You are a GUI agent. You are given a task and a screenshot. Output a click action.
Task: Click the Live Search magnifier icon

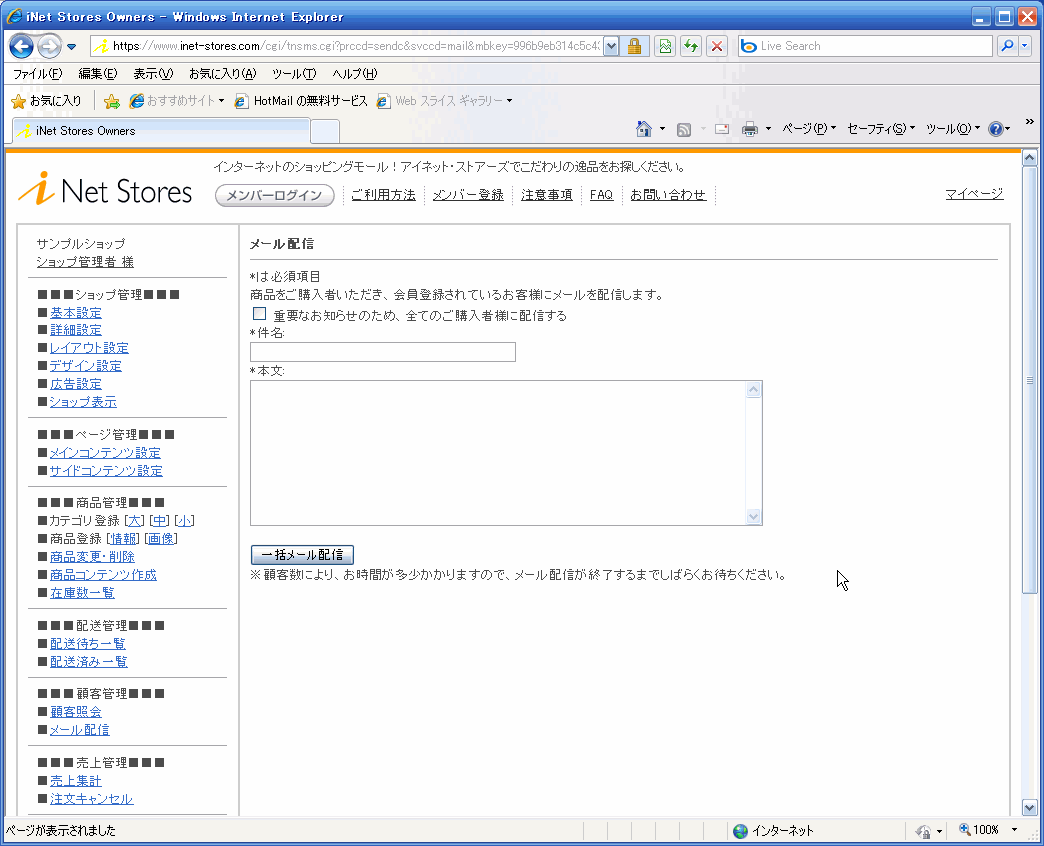click(1006, 46)
